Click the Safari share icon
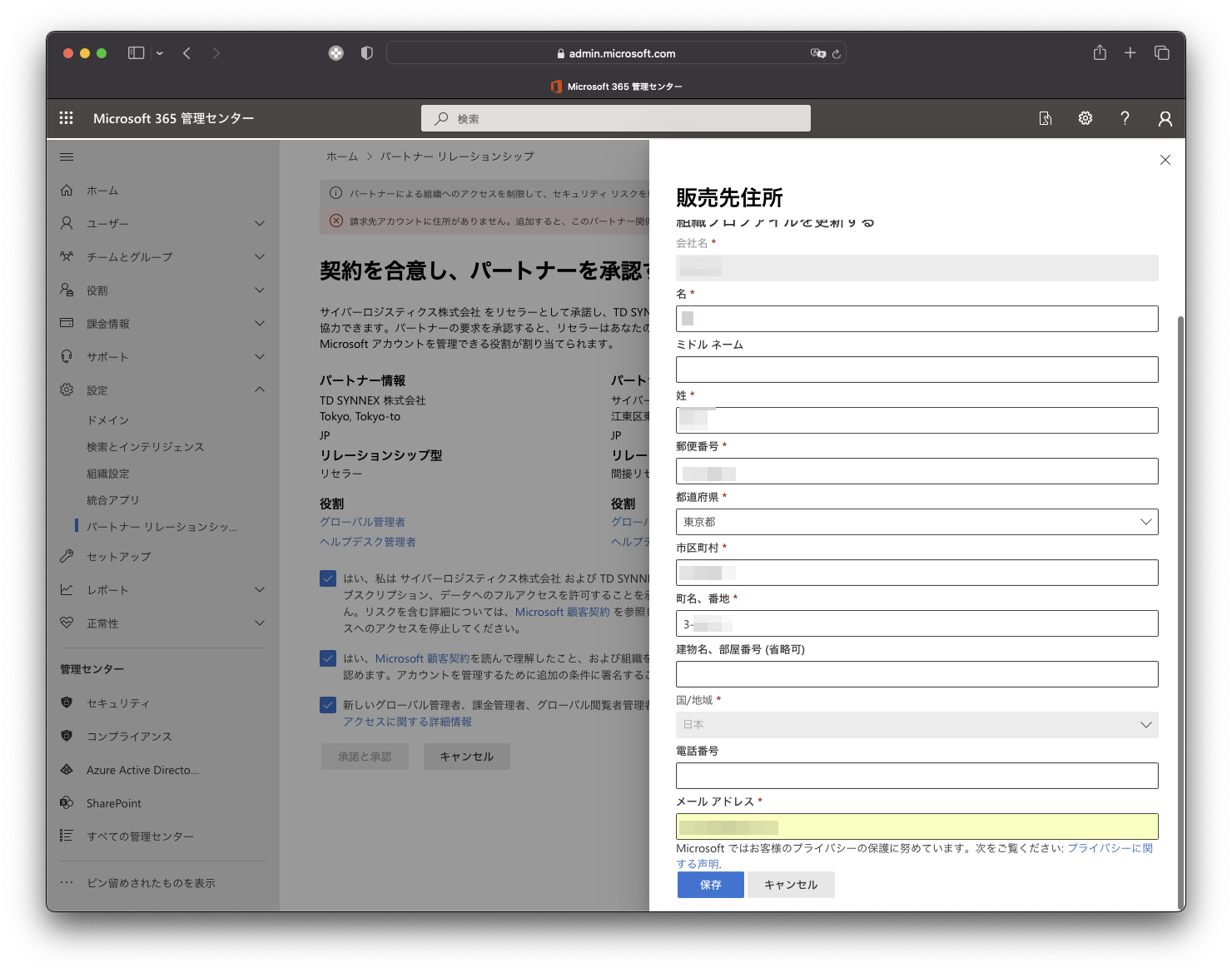This screenshot has height=973, width=1232. [1100, 52]
